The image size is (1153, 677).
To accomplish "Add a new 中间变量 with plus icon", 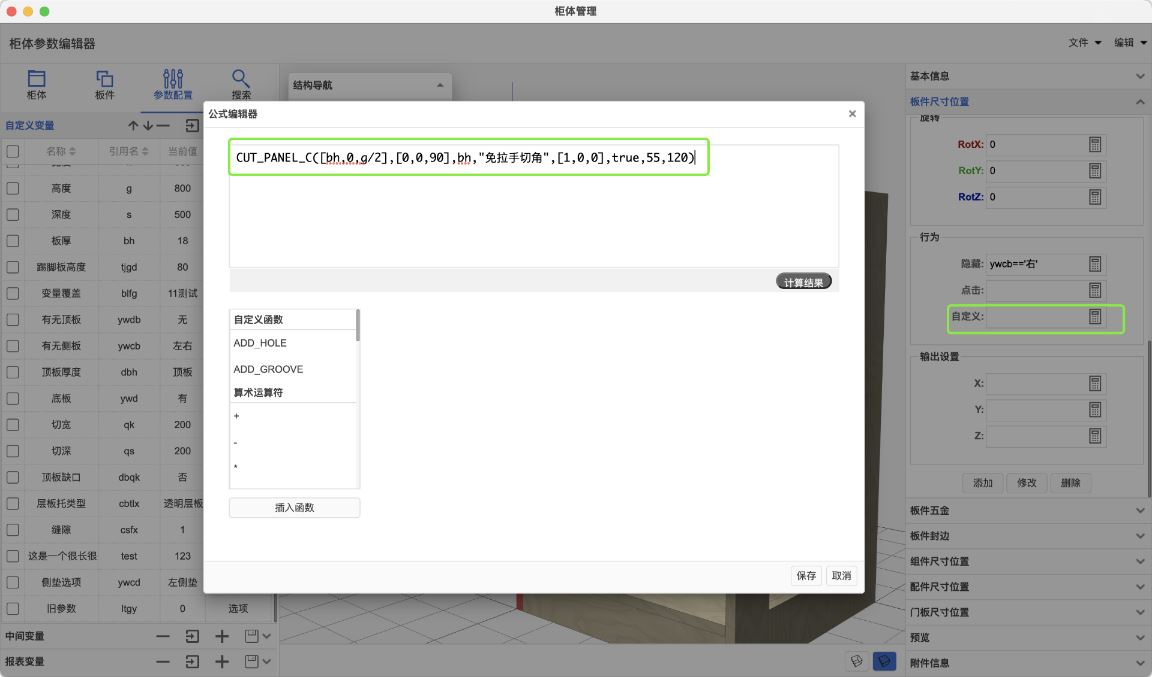I will pyautogui.click(x=222, y=636).
